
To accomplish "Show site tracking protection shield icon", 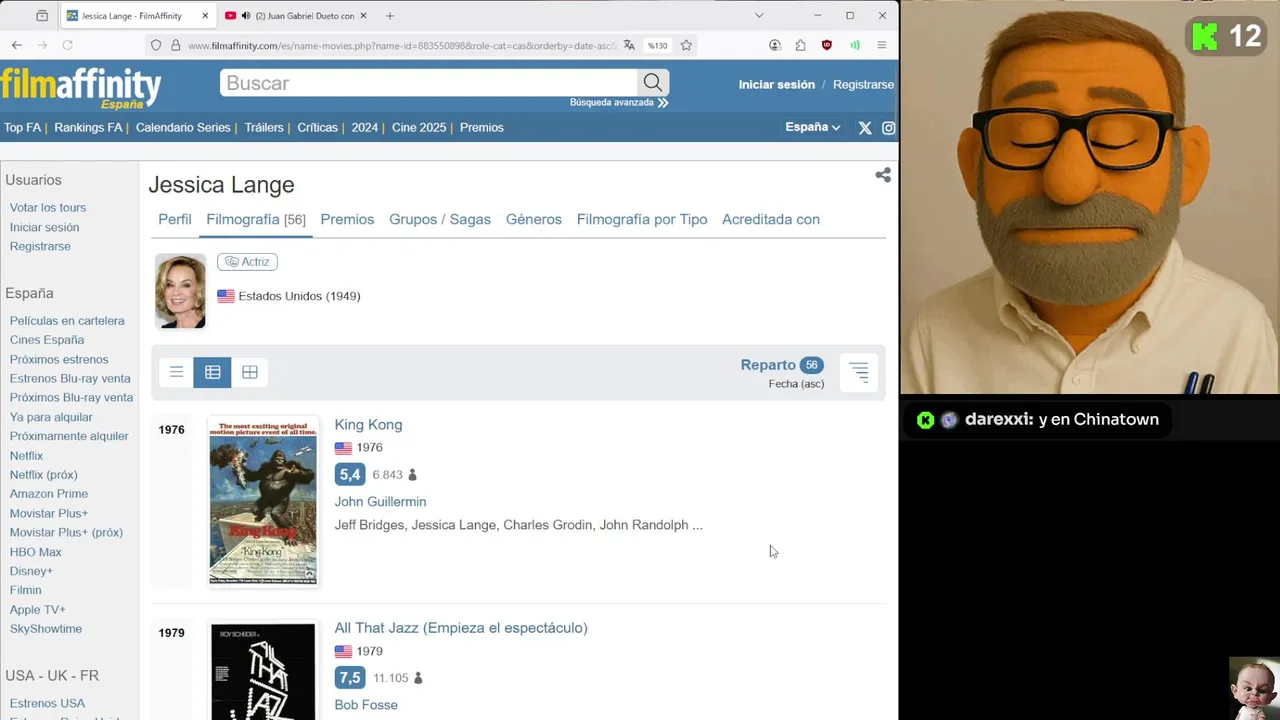I will 156,45.
